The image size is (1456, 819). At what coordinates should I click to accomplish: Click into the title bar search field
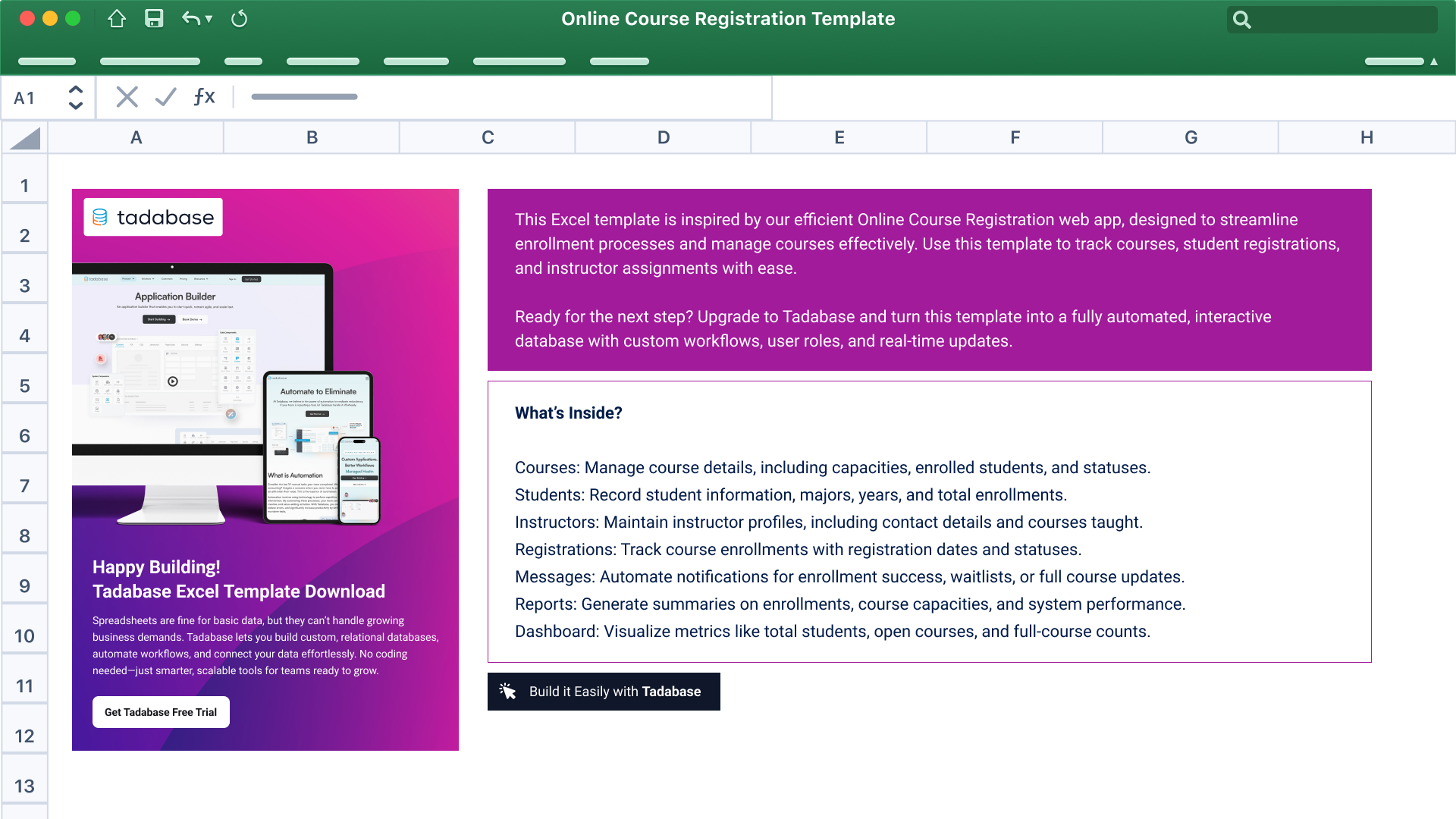tap(1332, 20)
